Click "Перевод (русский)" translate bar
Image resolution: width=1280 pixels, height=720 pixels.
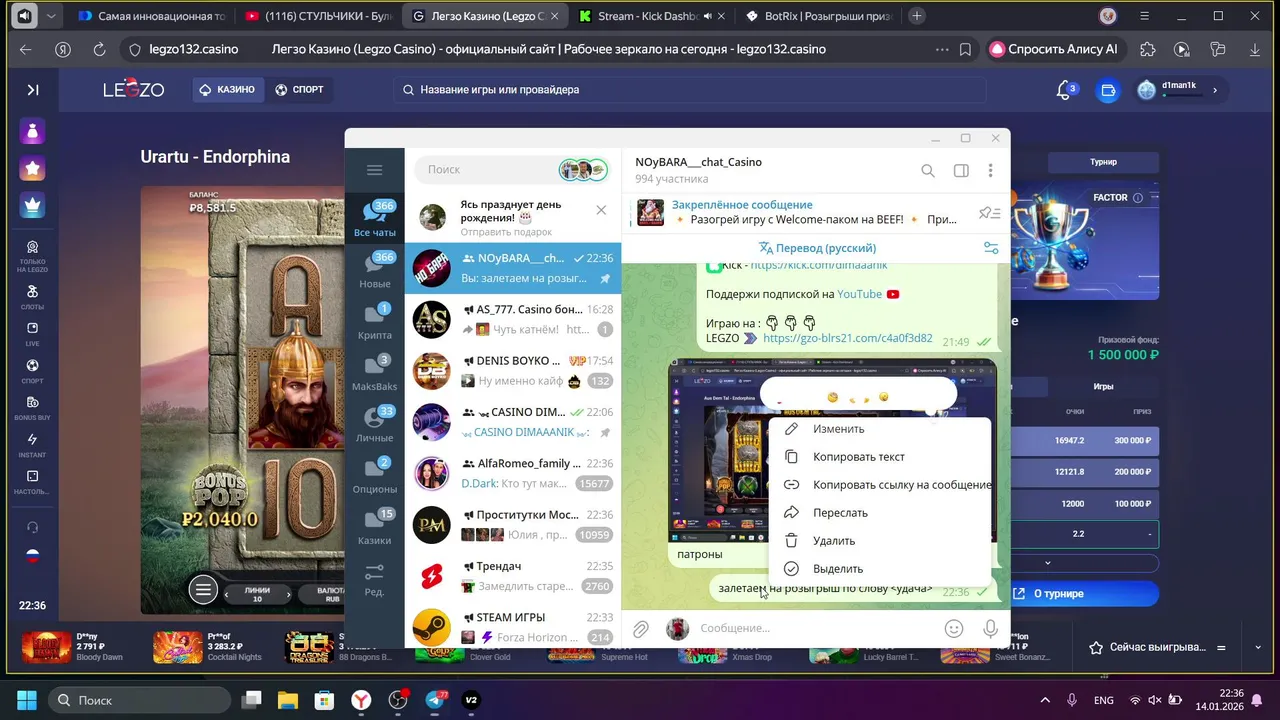817,248
